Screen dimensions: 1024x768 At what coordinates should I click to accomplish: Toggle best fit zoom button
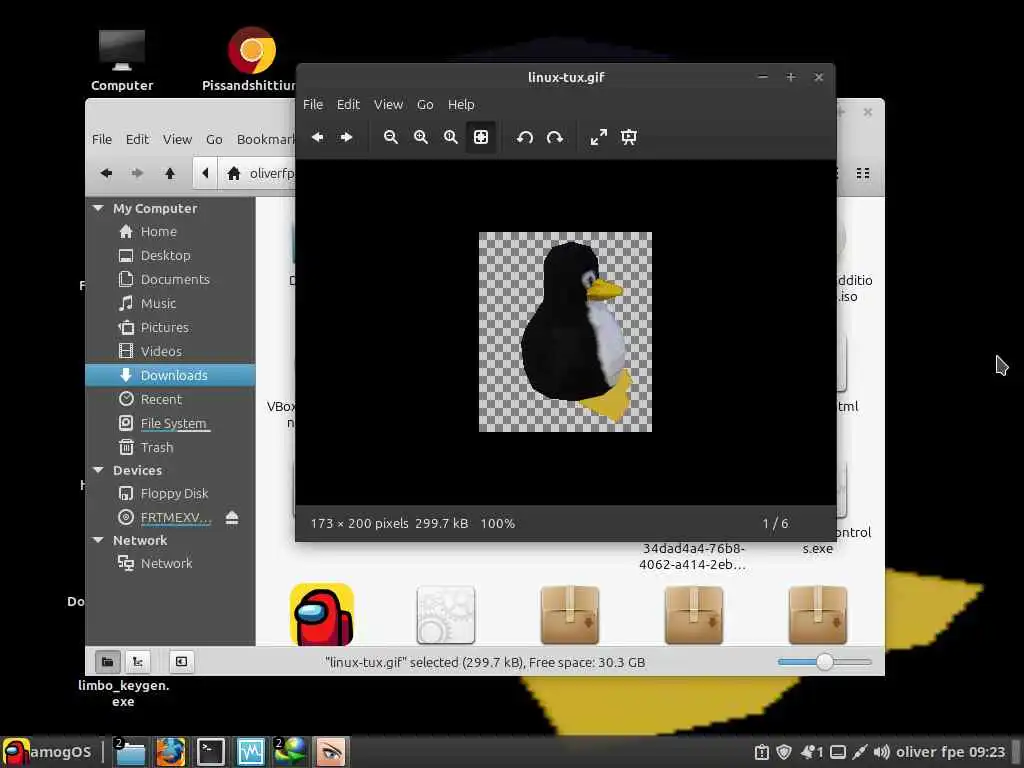(x=481, y=137)
